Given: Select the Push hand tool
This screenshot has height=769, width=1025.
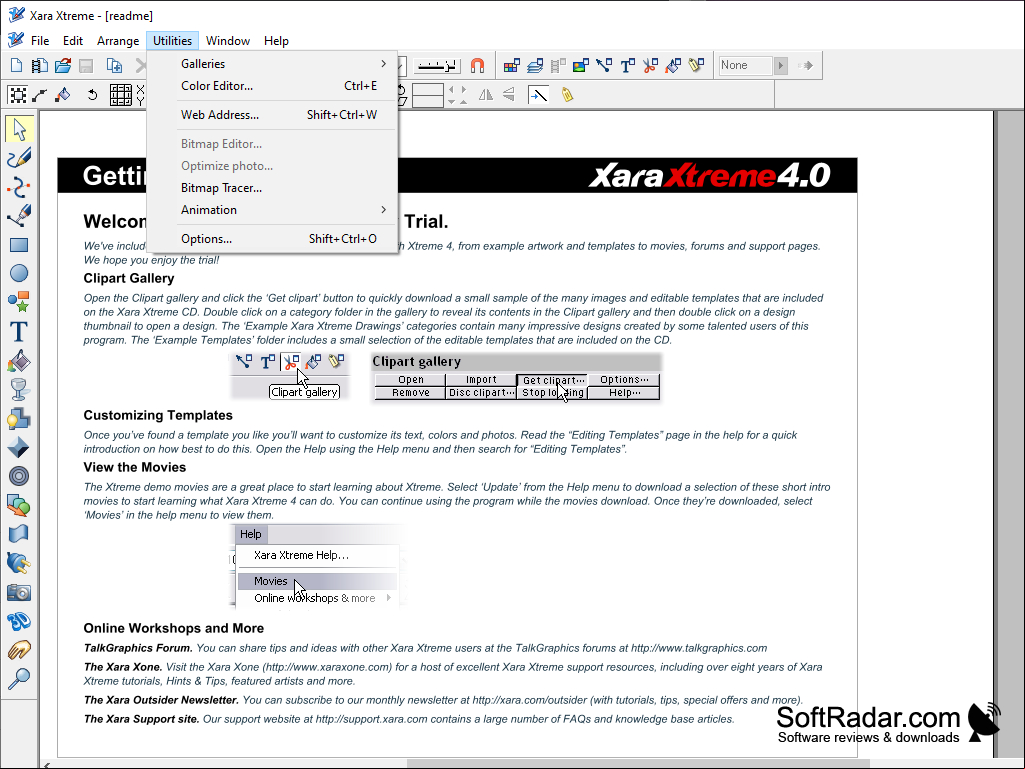Looking at the screenshot, I should coord(19,650).
